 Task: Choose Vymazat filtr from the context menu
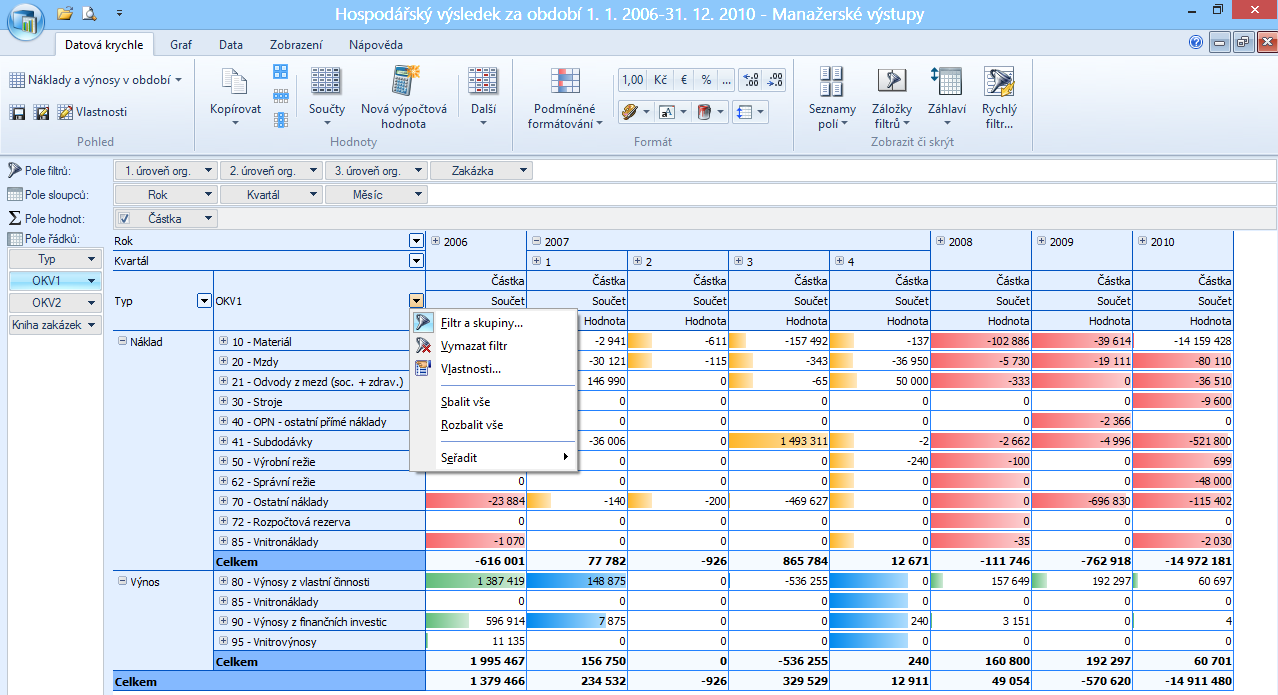pos(494,346)
